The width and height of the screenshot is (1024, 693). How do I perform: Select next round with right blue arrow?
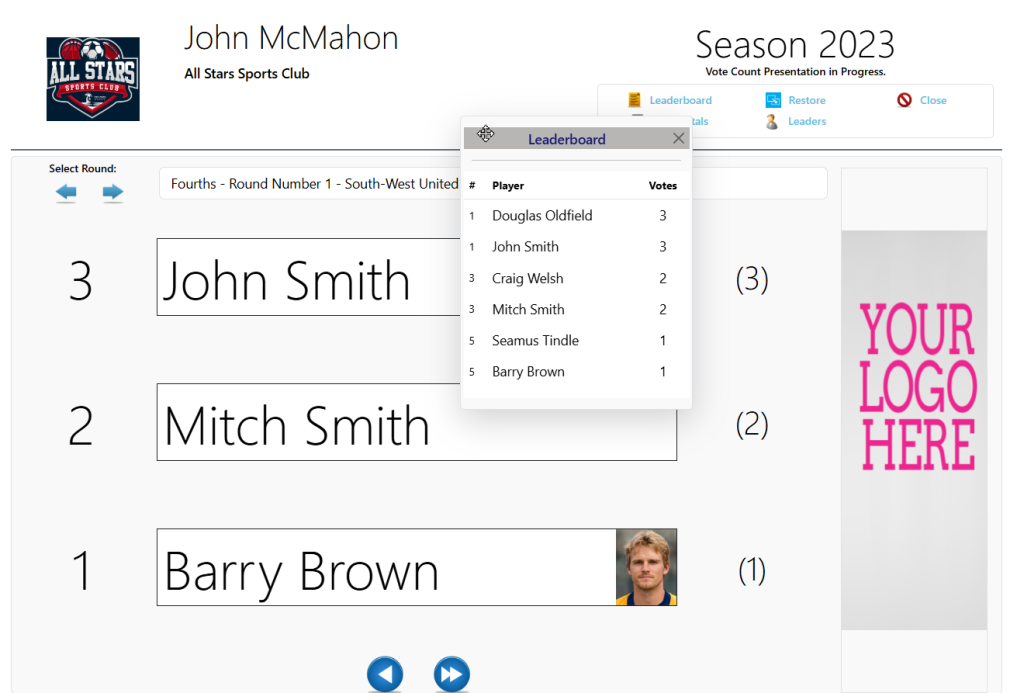[x=112, y=192]
